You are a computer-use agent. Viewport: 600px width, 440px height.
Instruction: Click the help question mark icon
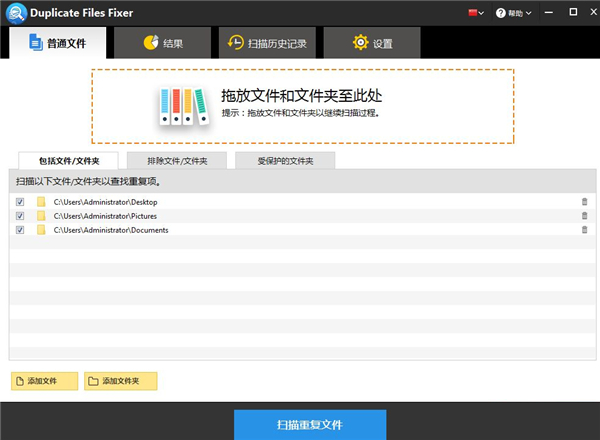pos(499,12)
